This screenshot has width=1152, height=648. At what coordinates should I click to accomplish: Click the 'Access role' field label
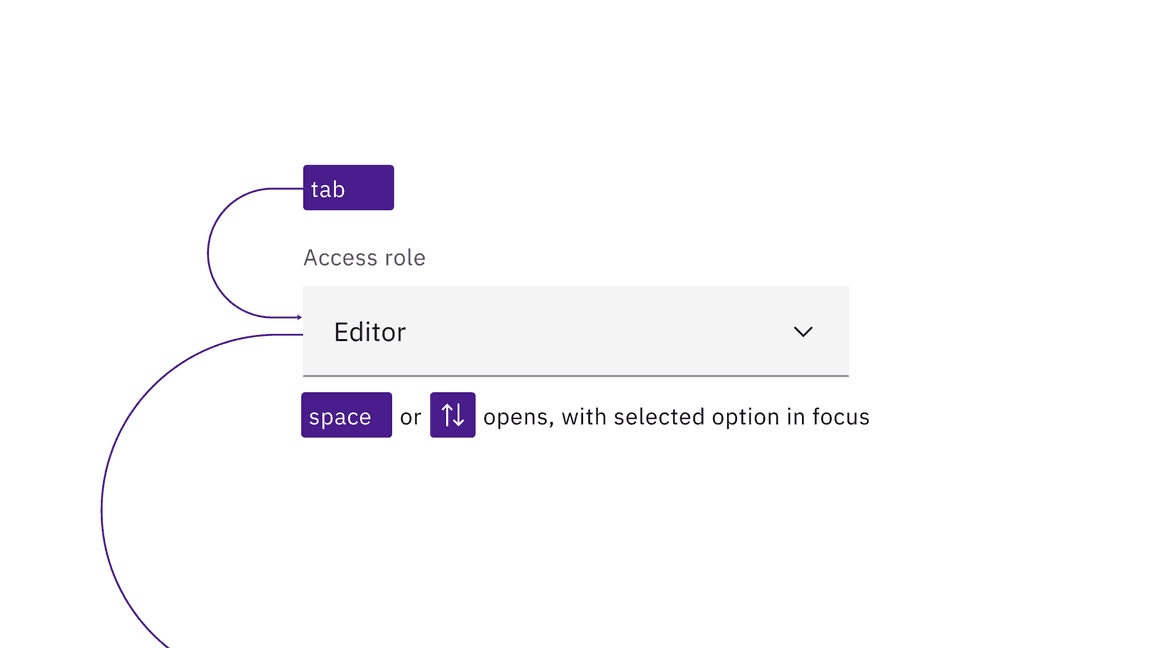[x=364, y=257]
